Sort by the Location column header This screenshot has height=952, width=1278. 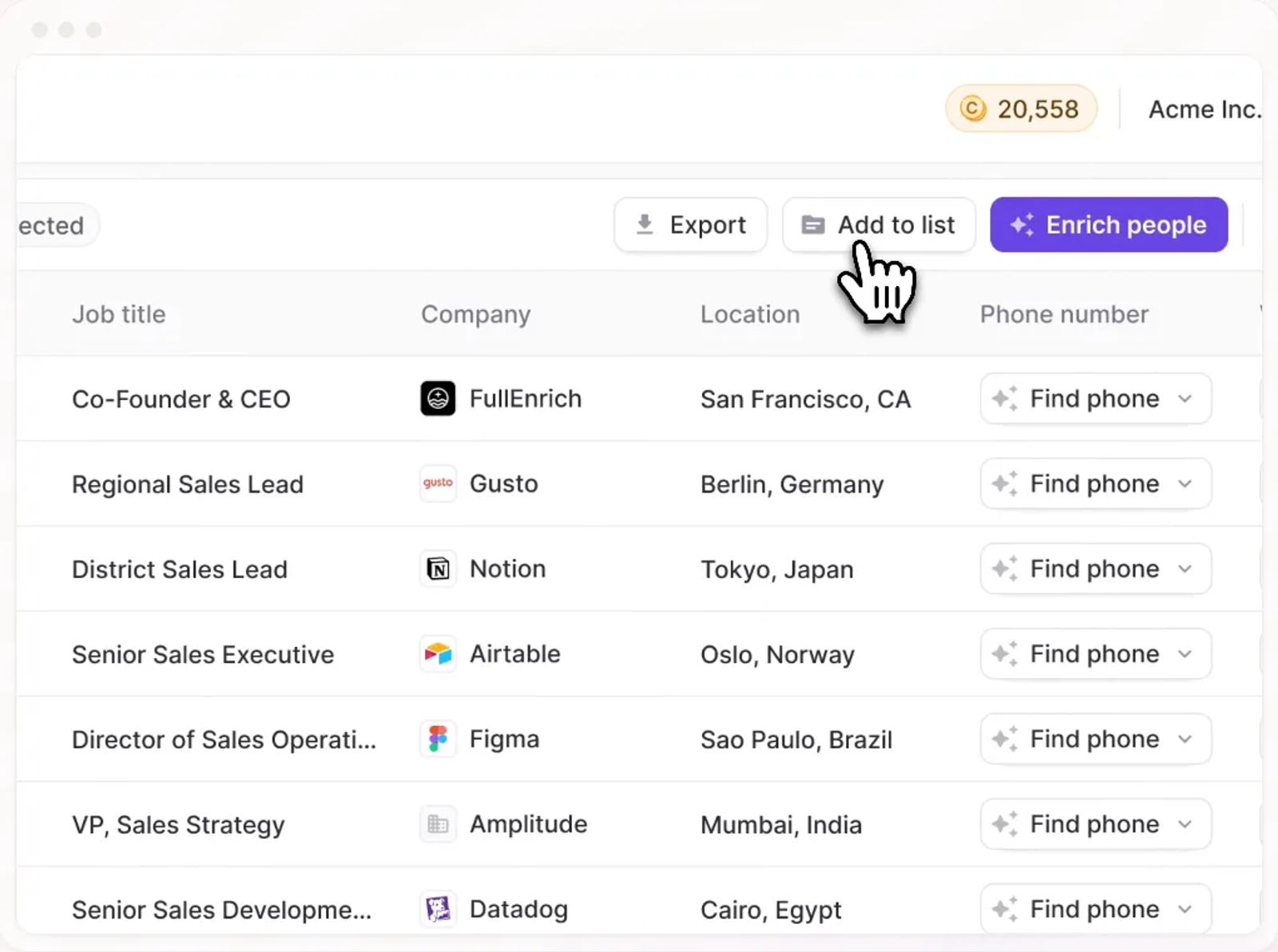(750, 314)
